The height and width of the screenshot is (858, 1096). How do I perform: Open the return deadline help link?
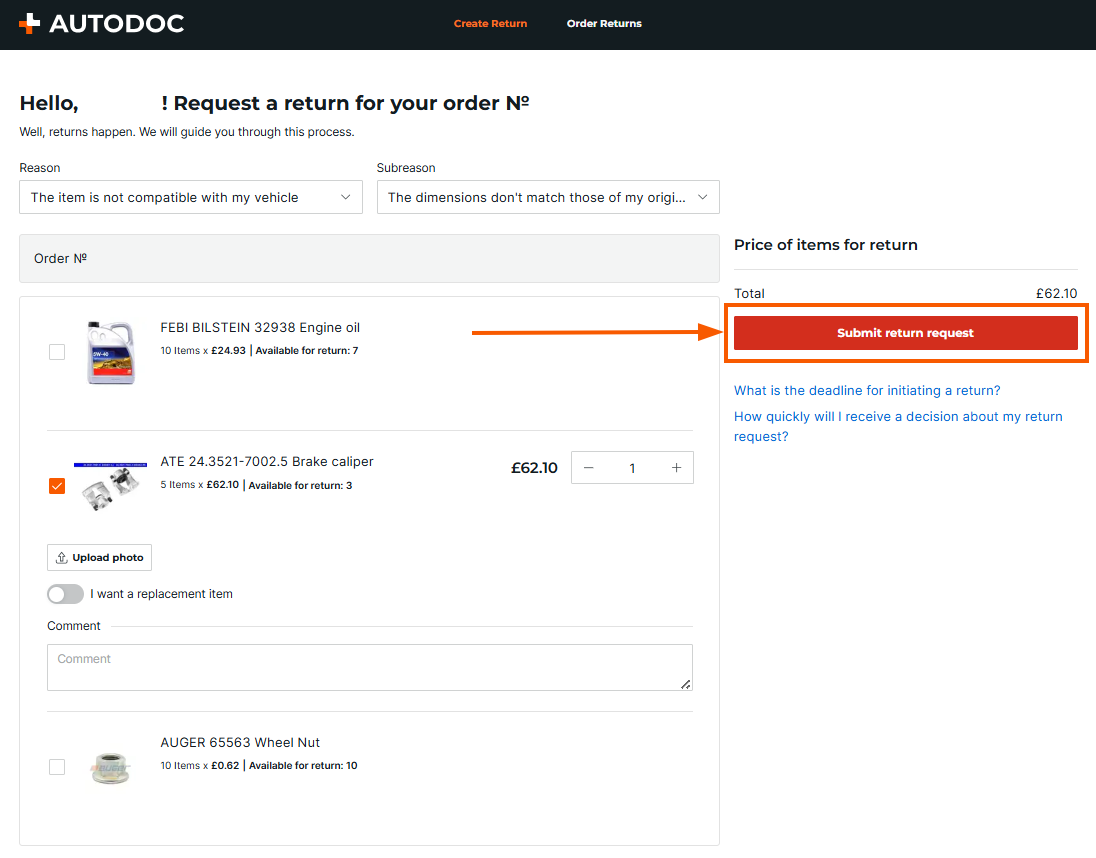point(867,391)
